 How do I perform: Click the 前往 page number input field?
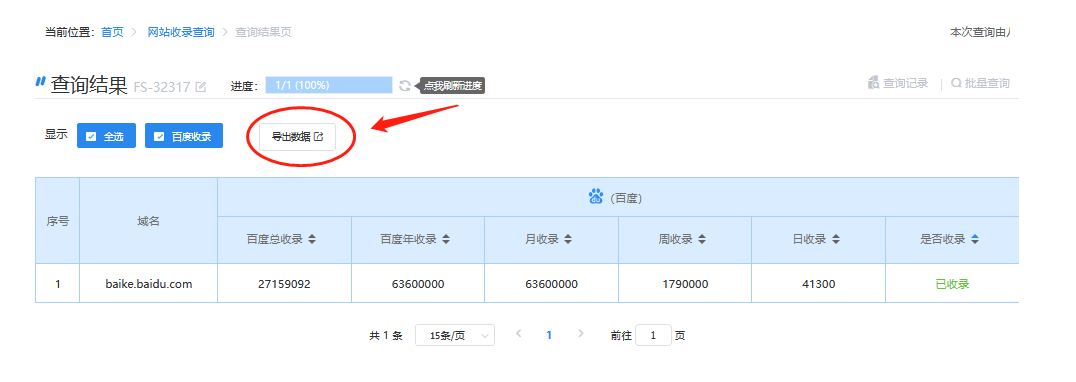653,335
